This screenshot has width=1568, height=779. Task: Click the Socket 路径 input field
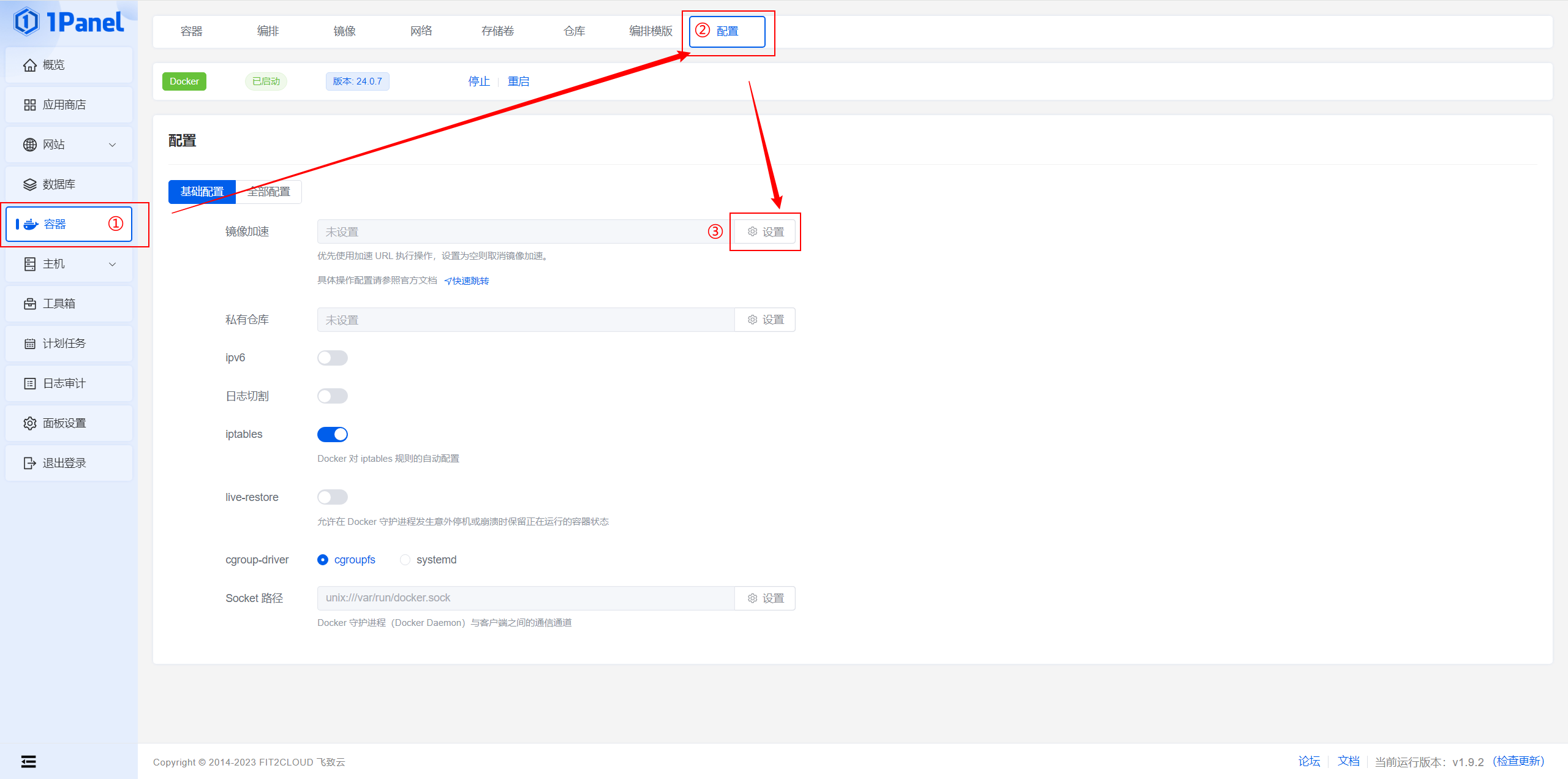(x=526, y=598)
